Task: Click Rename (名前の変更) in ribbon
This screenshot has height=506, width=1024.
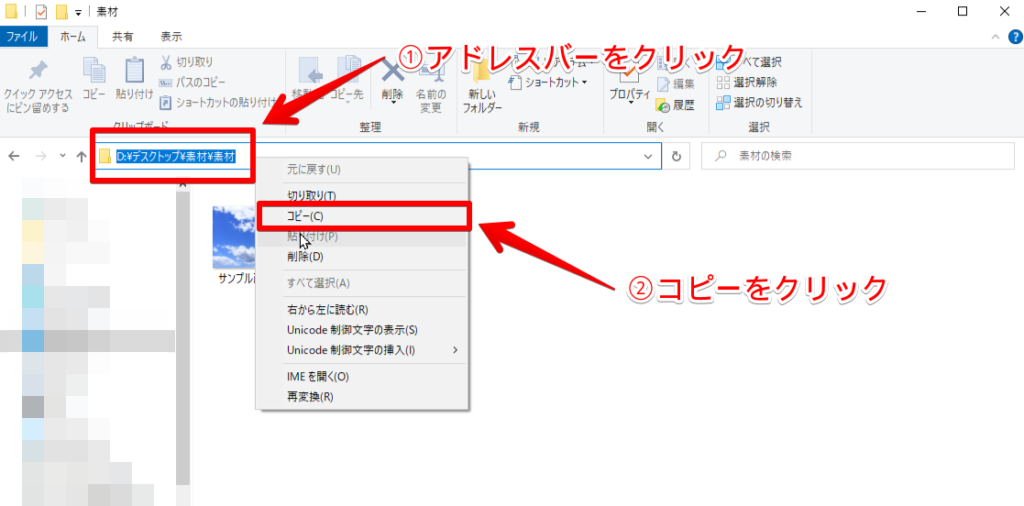Action: pyautogui.click(x=430, y=85)
